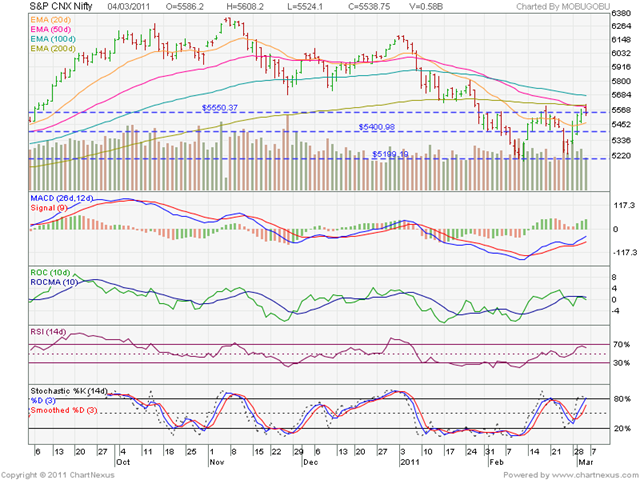Select the "EMA (20d)" legend label
Screen dimensions: 640x480
coord(50,20)
